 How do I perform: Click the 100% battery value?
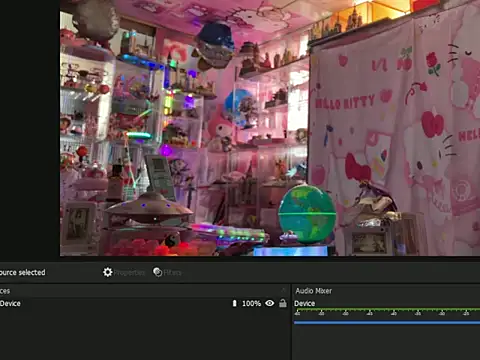(251, 304)
